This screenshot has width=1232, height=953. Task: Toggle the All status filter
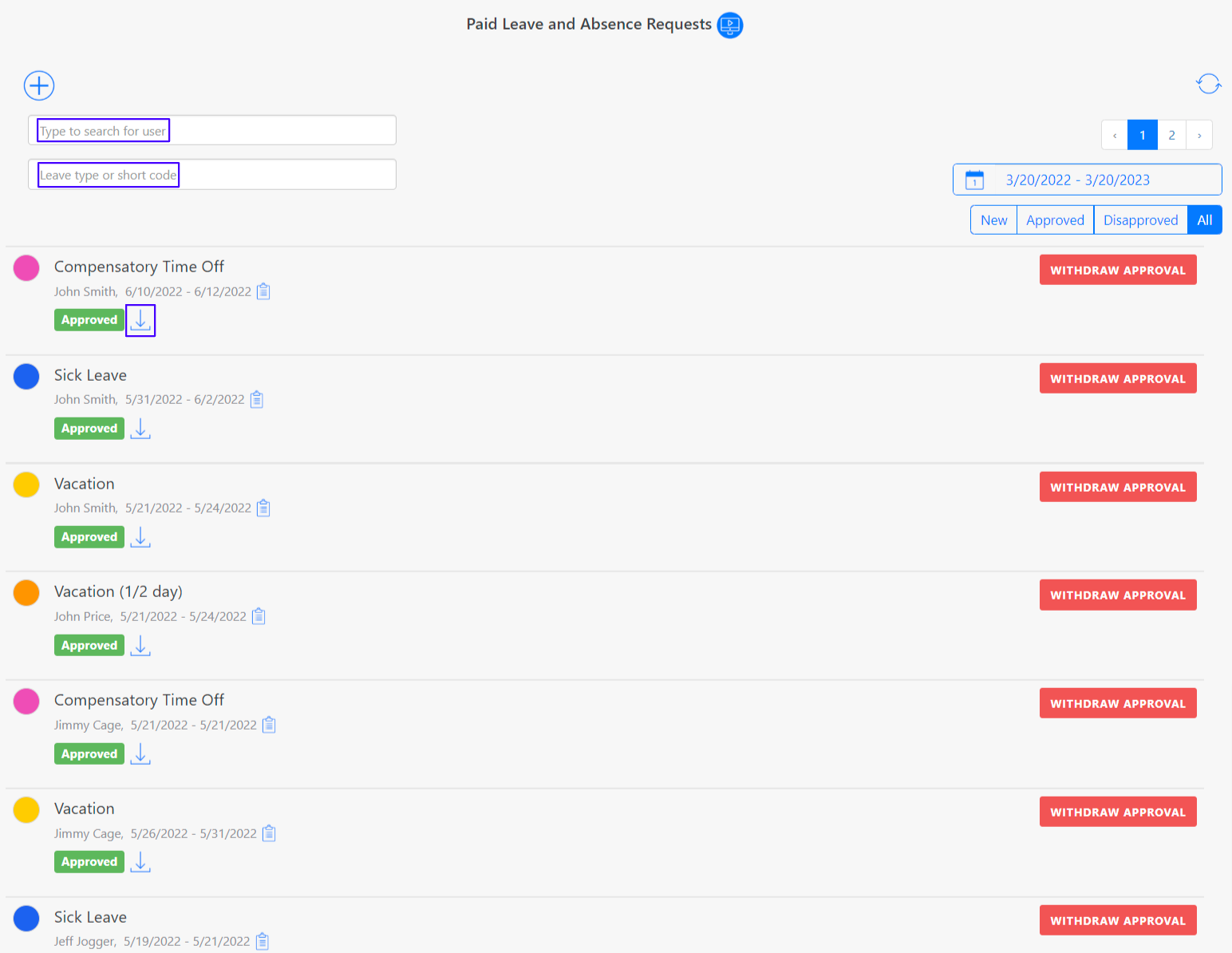(1205, 219)
